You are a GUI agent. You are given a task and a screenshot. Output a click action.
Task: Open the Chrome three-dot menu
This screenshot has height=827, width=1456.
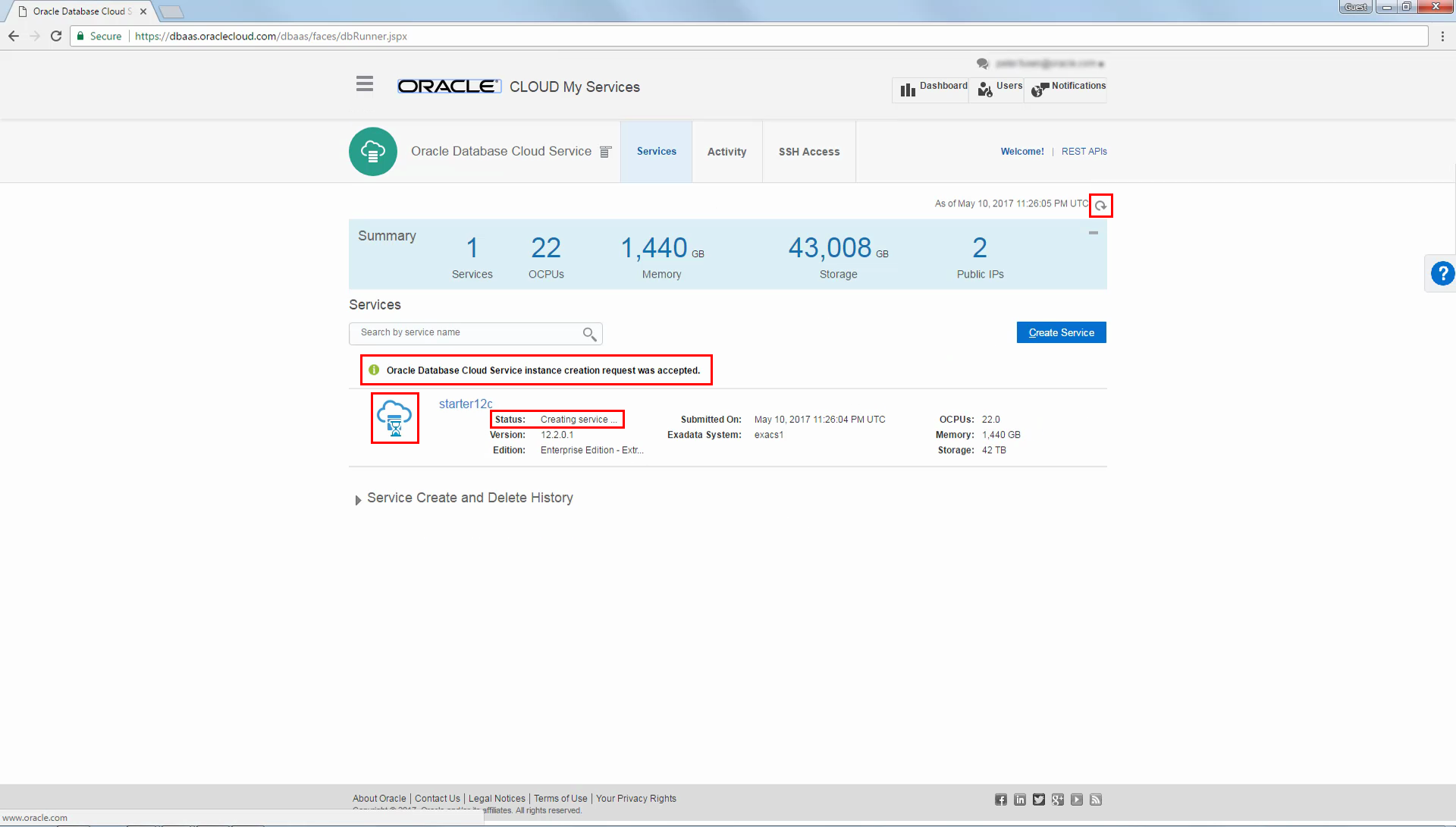1442,36
